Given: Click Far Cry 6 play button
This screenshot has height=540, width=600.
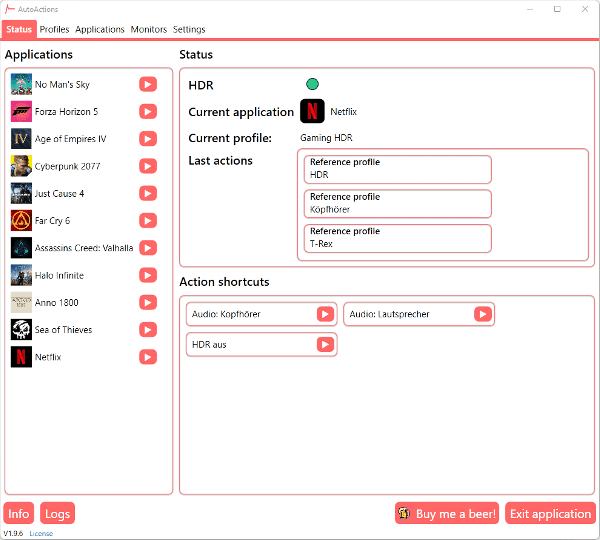Looking at the screenshot, I should (x=148, y=221).
